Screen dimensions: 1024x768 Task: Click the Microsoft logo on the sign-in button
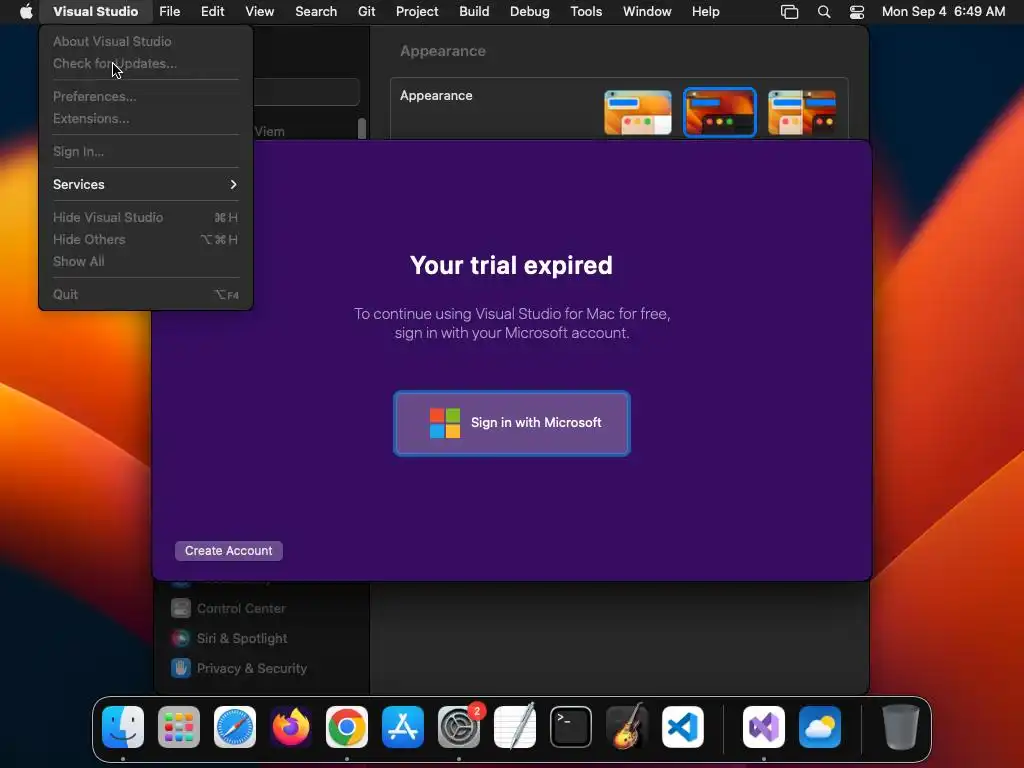point(445,423)
